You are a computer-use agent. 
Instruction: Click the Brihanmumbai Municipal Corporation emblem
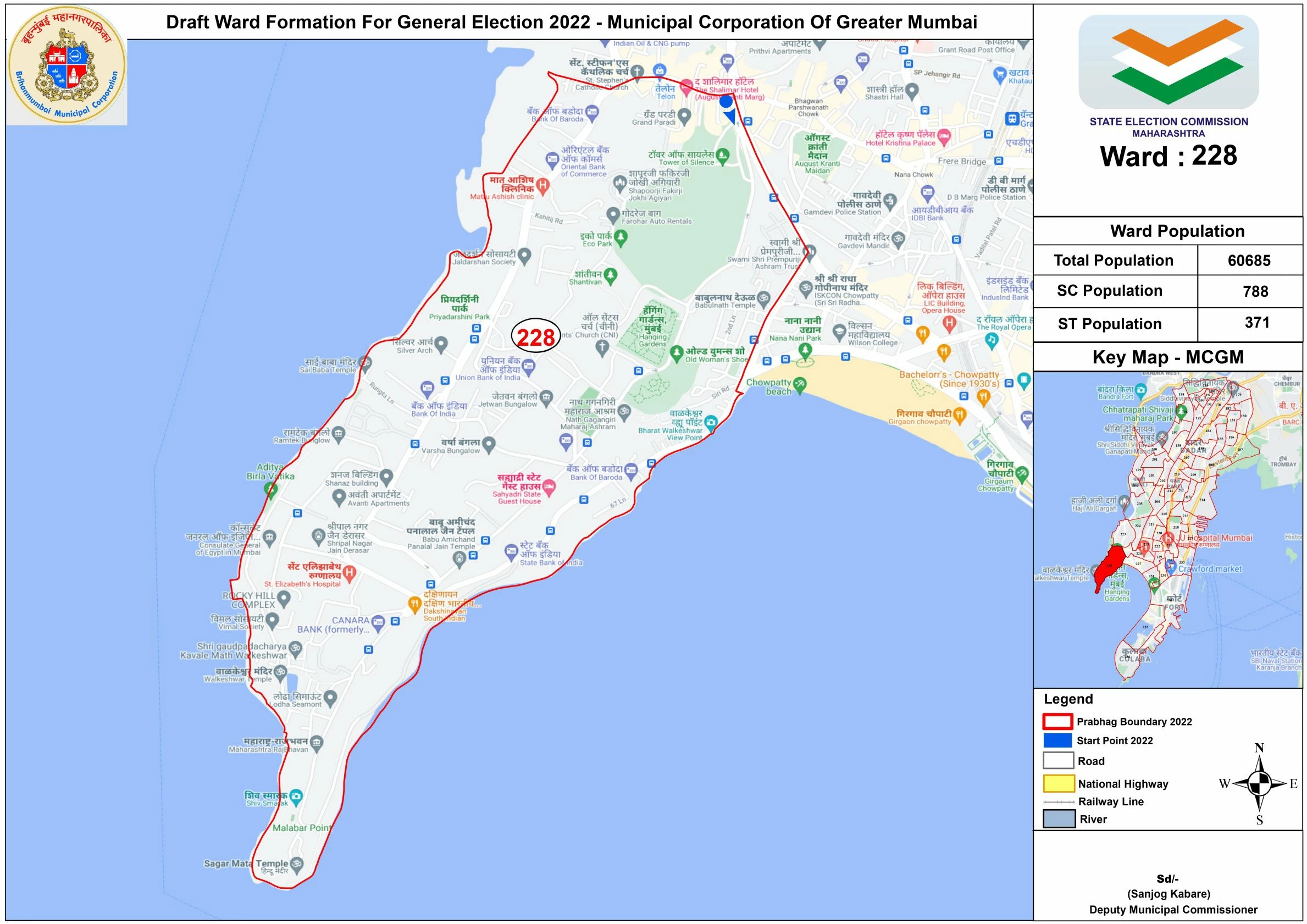click(67, 65)
